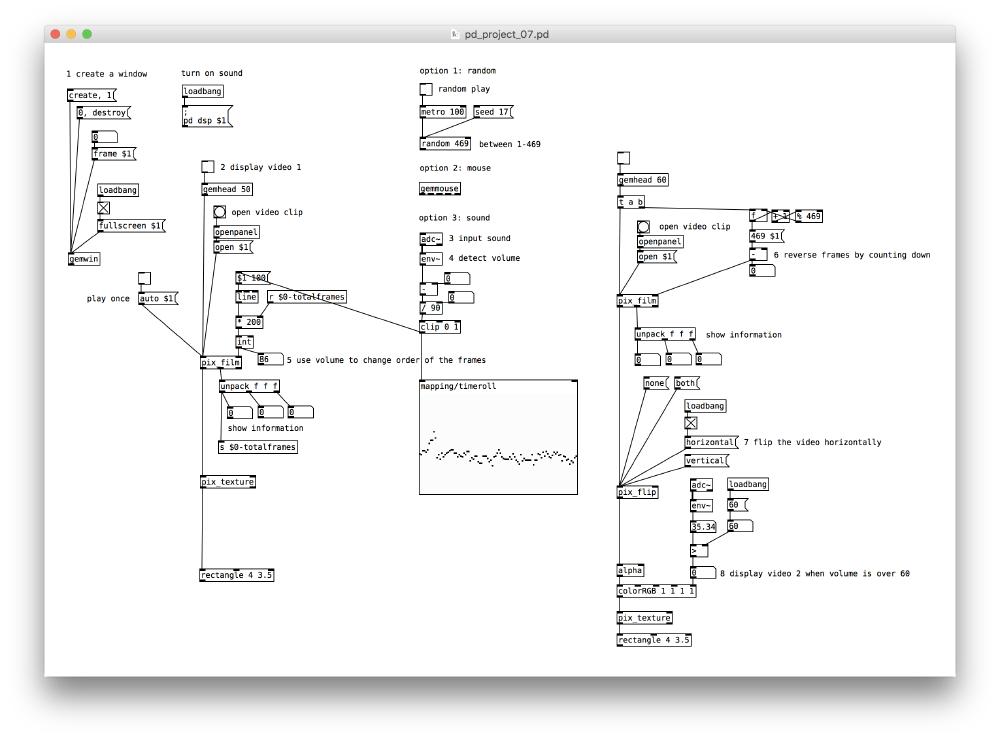Image resolution: width=1000 pixels, height=740 pixels.
Task: Click the 'vertical' message box
Action: [706, 461]
